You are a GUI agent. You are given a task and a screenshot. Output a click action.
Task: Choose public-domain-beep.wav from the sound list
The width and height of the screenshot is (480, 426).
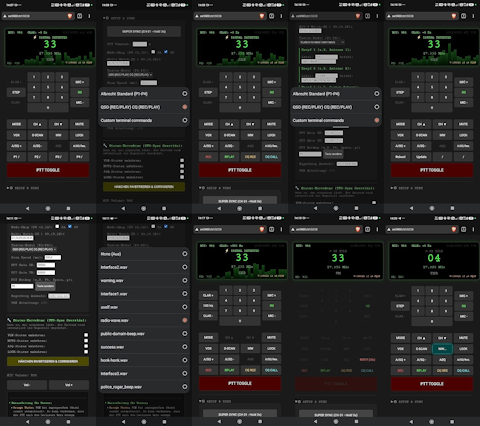coord(144,334)
